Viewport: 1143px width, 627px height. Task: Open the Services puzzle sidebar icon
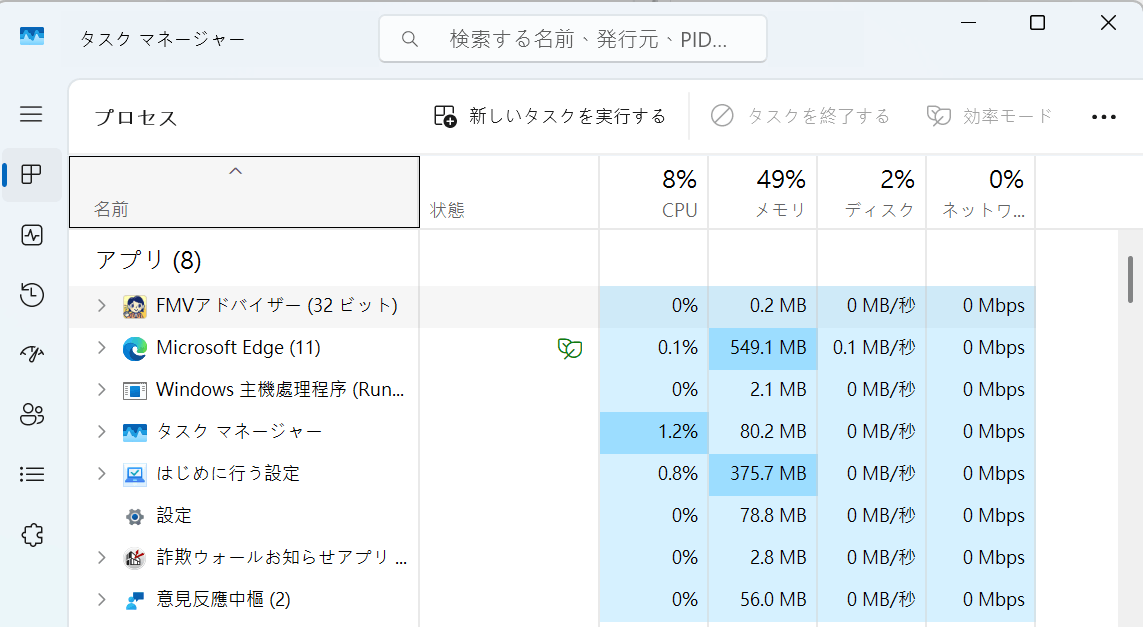pos(31,535)
